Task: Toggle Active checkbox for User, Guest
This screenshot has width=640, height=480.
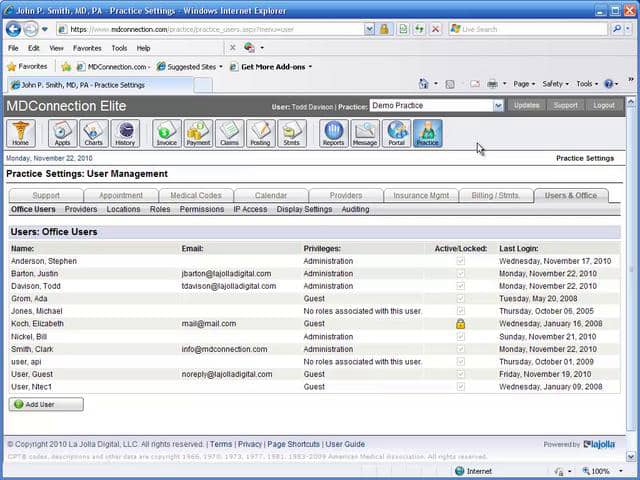Action: click(460, 374)
